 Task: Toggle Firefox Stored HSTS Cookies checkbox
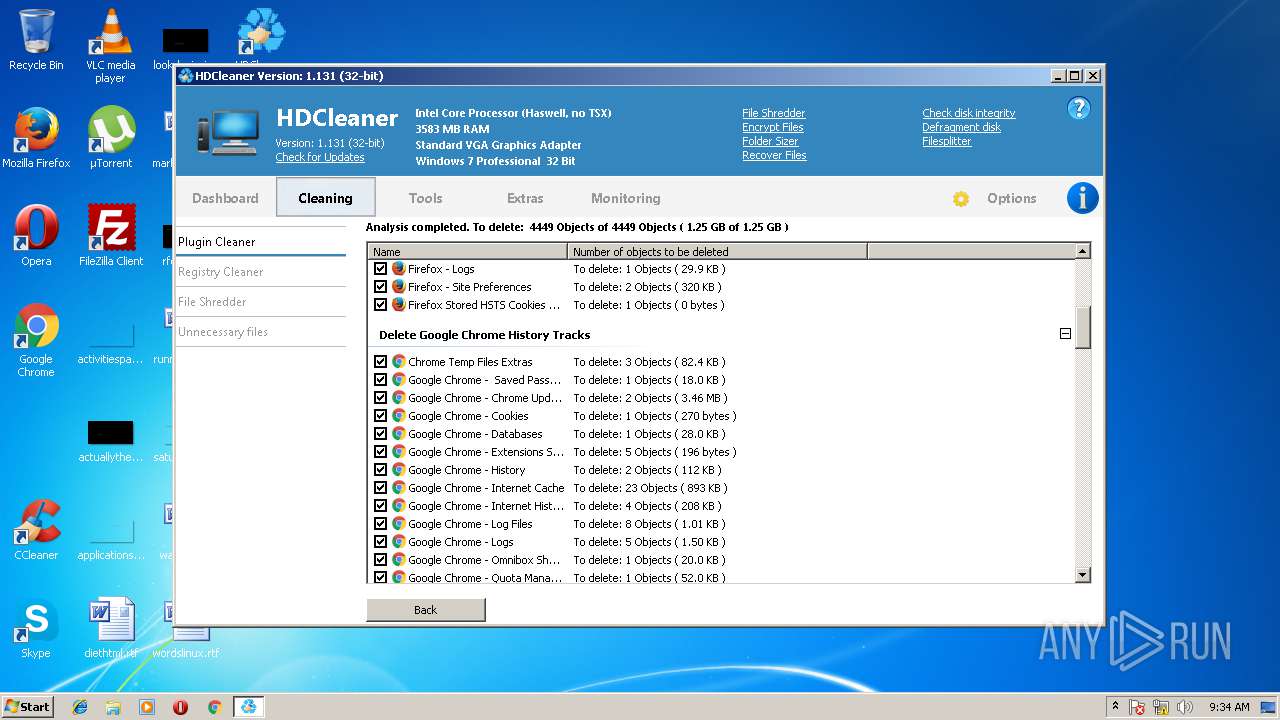click(x=380, y=305)
